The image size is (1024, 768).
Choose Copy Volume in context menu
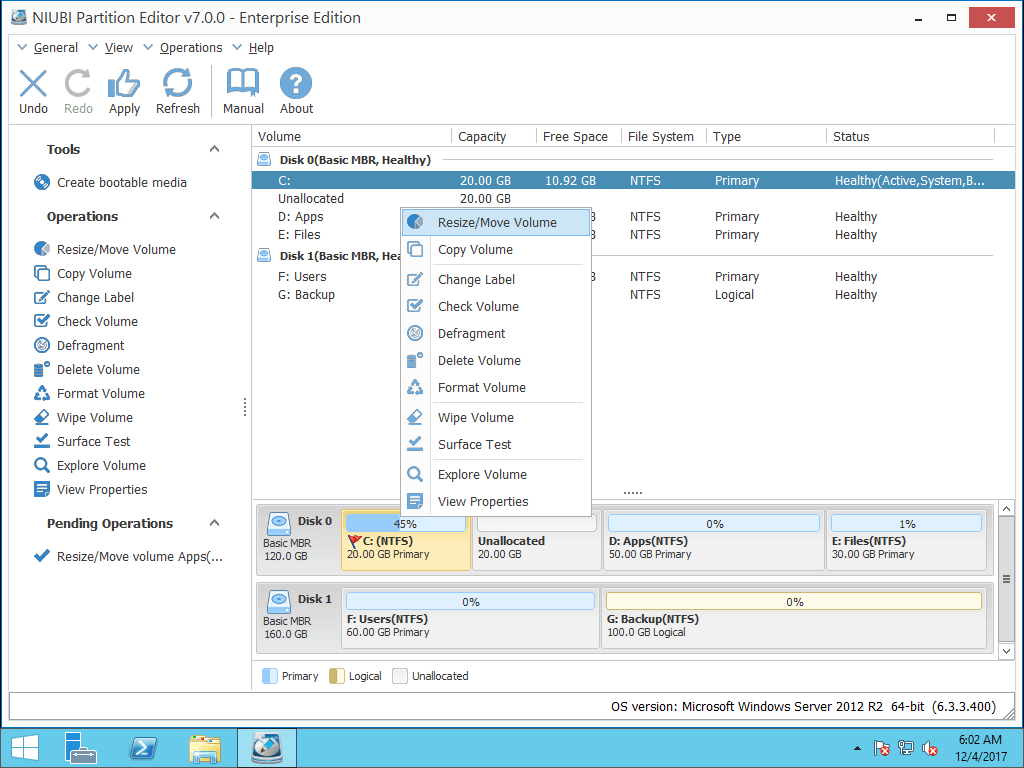(x=496, y=249)
